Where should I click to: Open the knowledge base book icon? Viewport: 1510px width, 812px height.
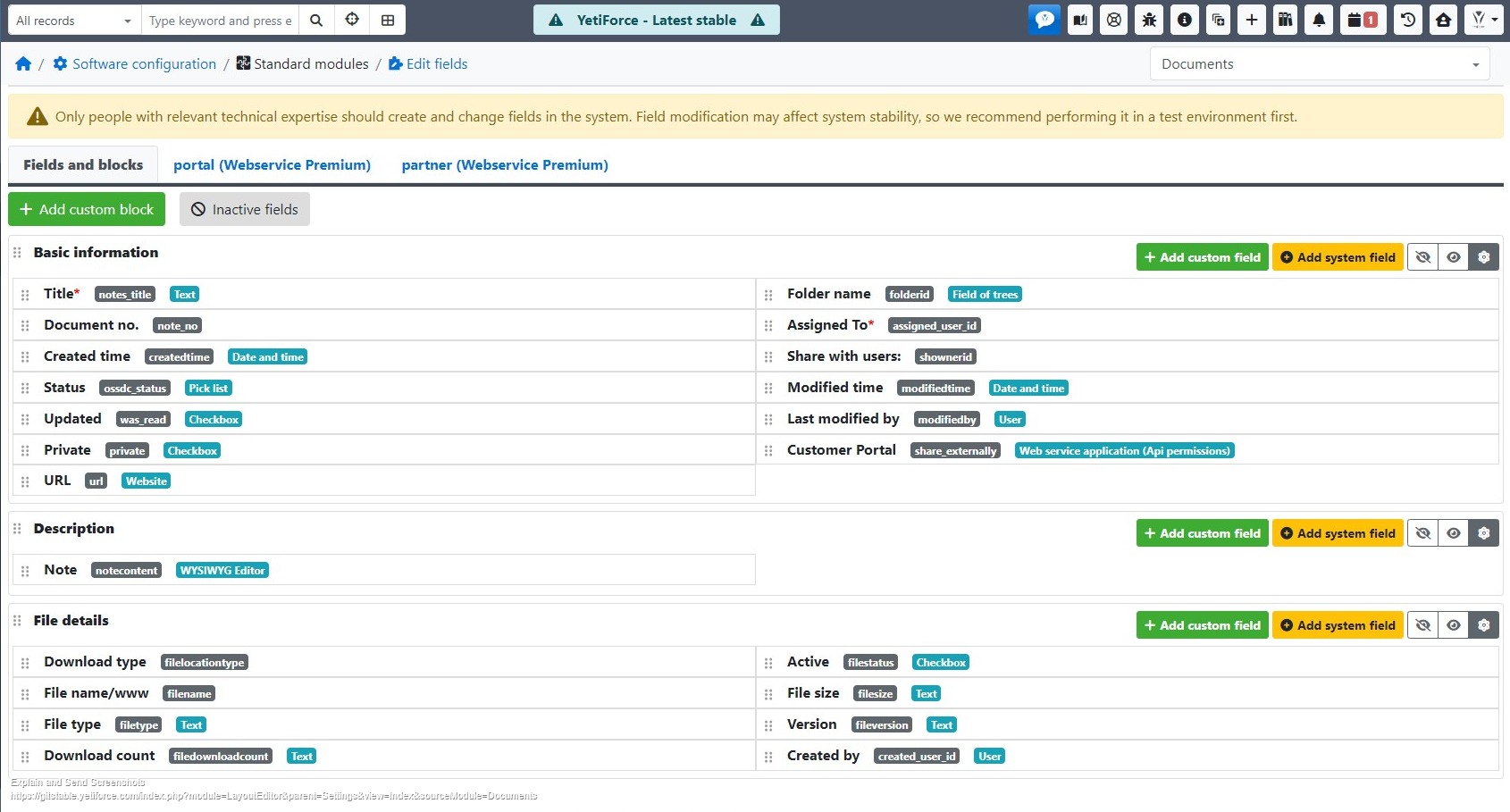click(1079, 19)
